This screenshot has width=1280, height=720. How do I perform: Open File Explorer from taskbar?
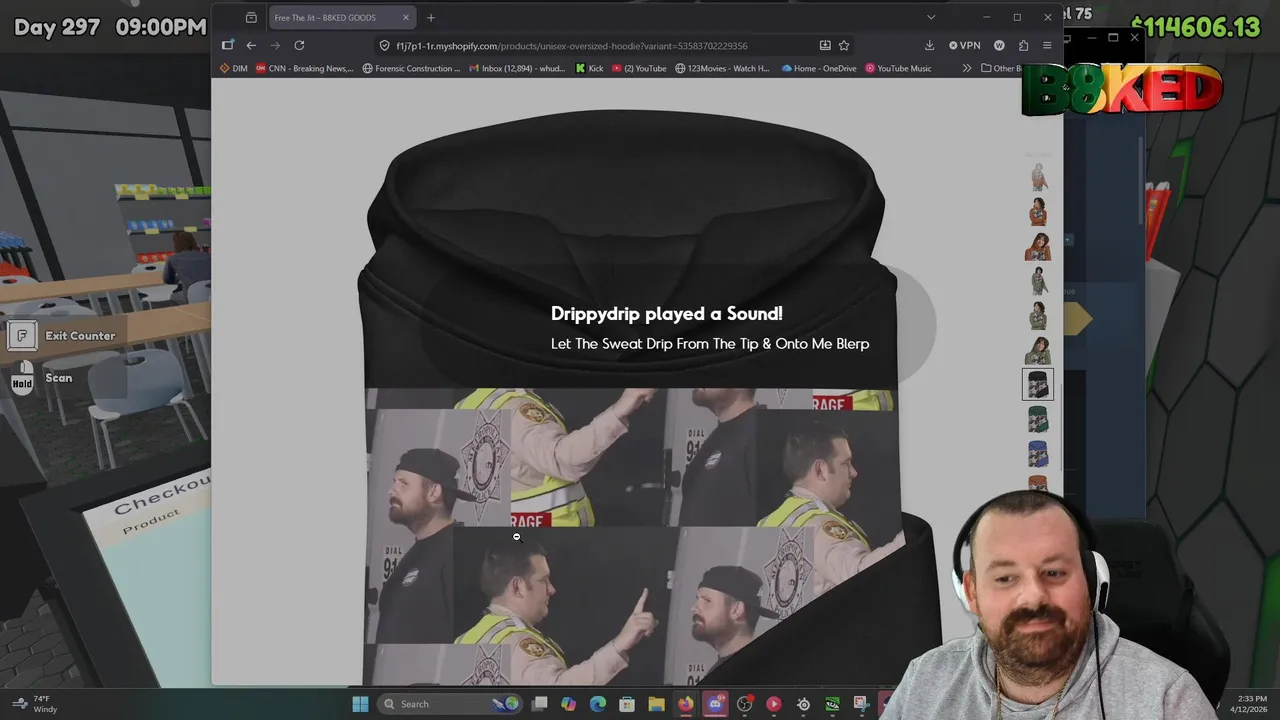pos(656,704)
